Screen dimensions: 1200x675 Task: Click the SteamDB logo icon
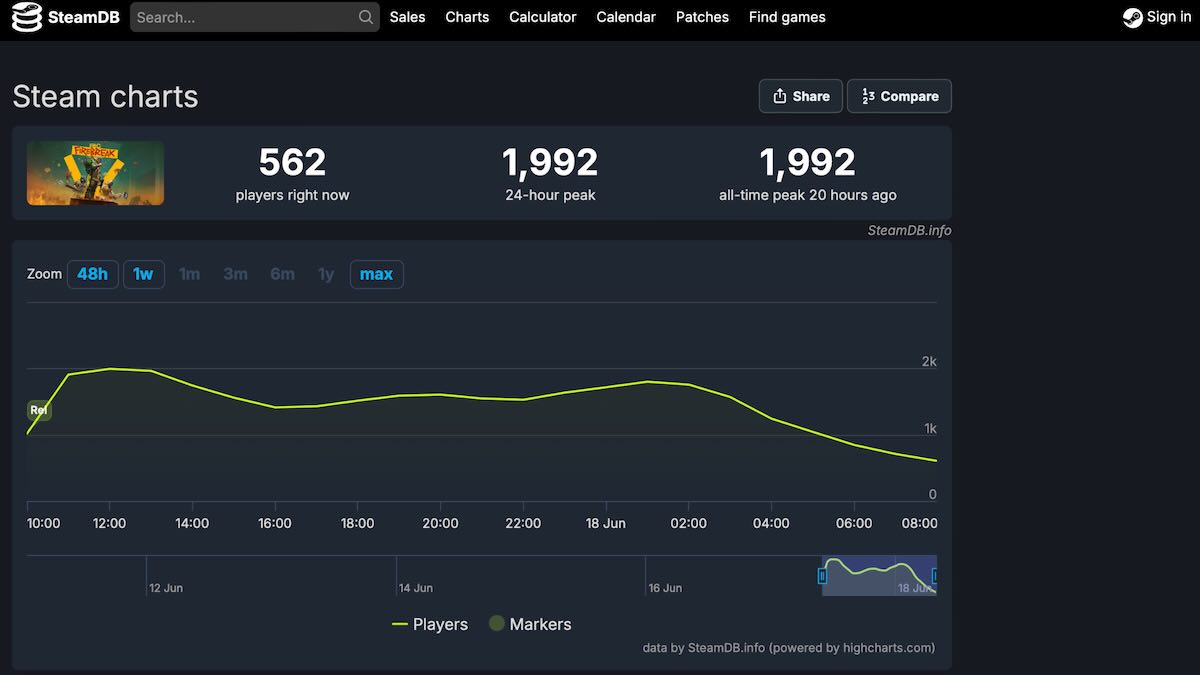[27, 17]
